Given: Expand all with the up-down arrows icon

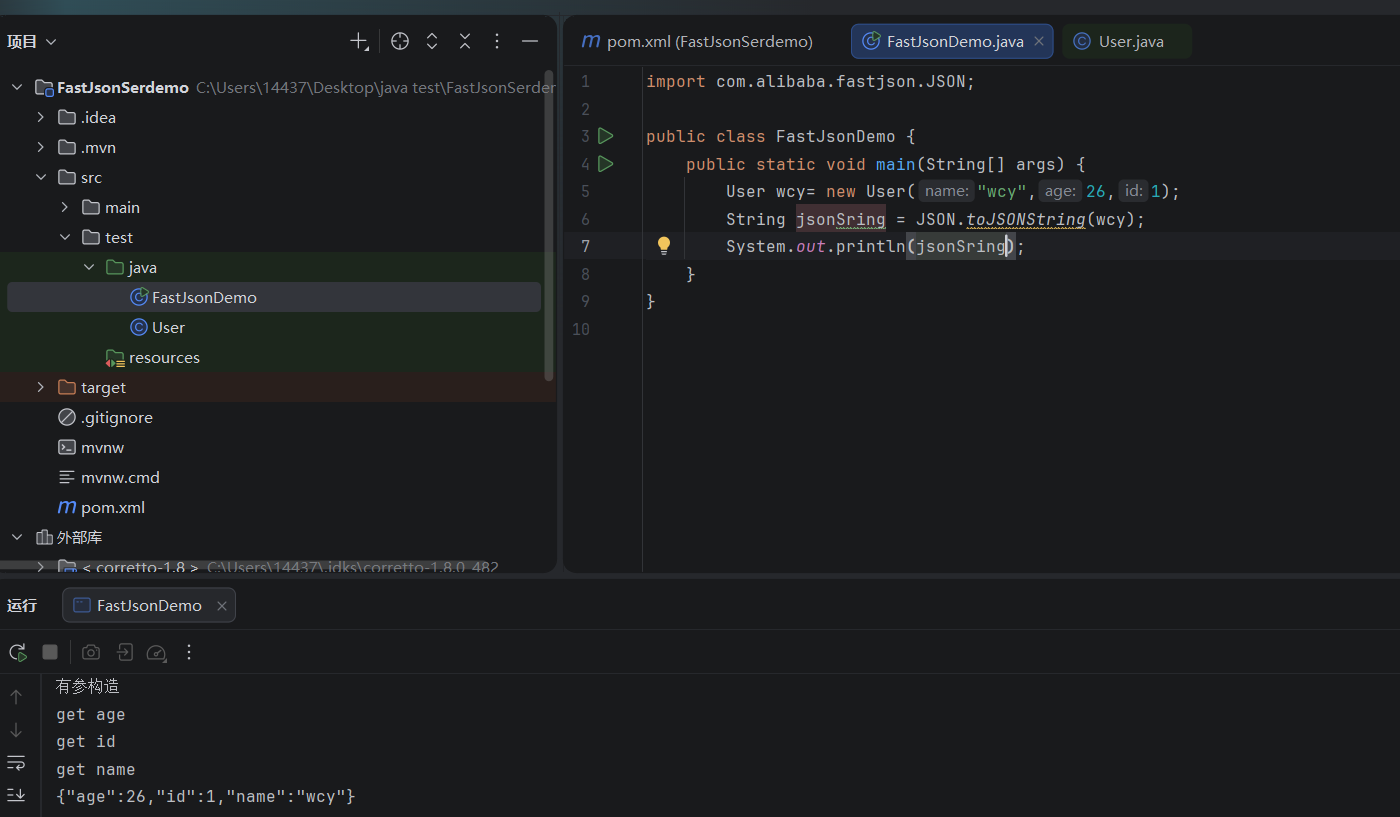Looking at the screenshot, I should (432, 41).
